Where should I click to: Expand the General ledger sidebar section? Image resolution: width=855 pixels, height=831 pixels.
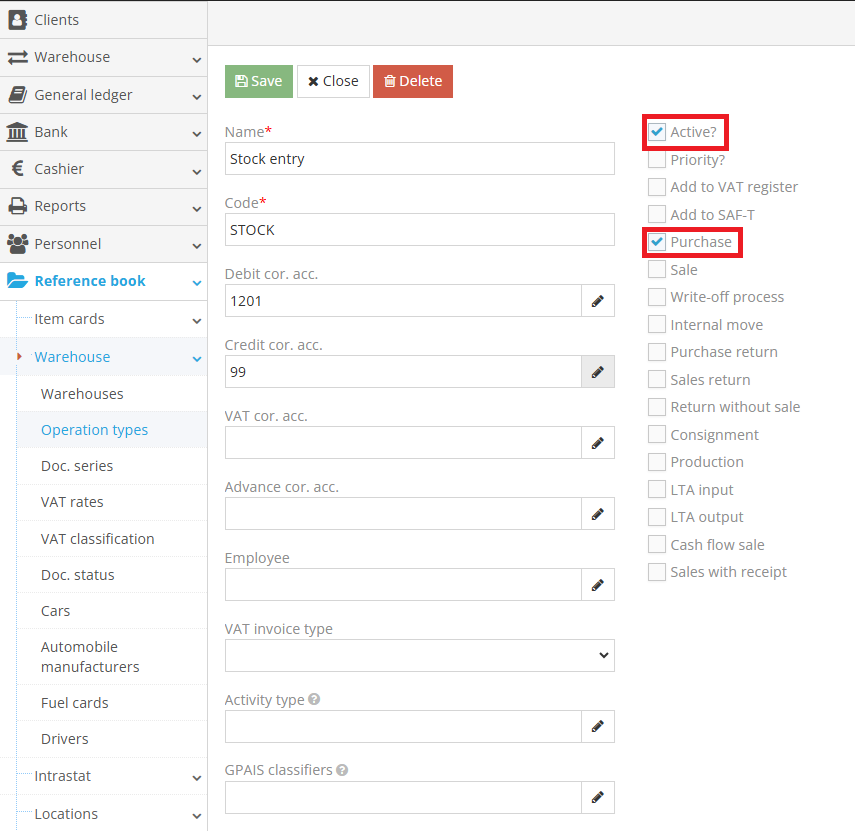coord(103,95)
